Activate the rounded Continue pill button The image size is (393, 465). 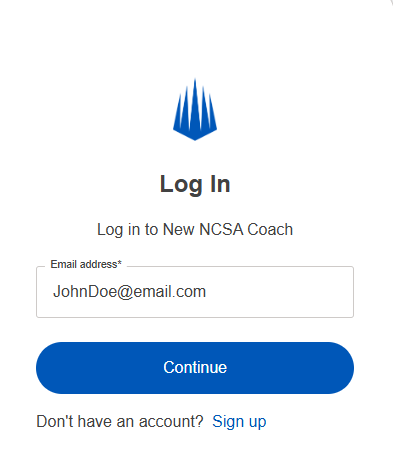pyautogui.click(x=195, y=368)
